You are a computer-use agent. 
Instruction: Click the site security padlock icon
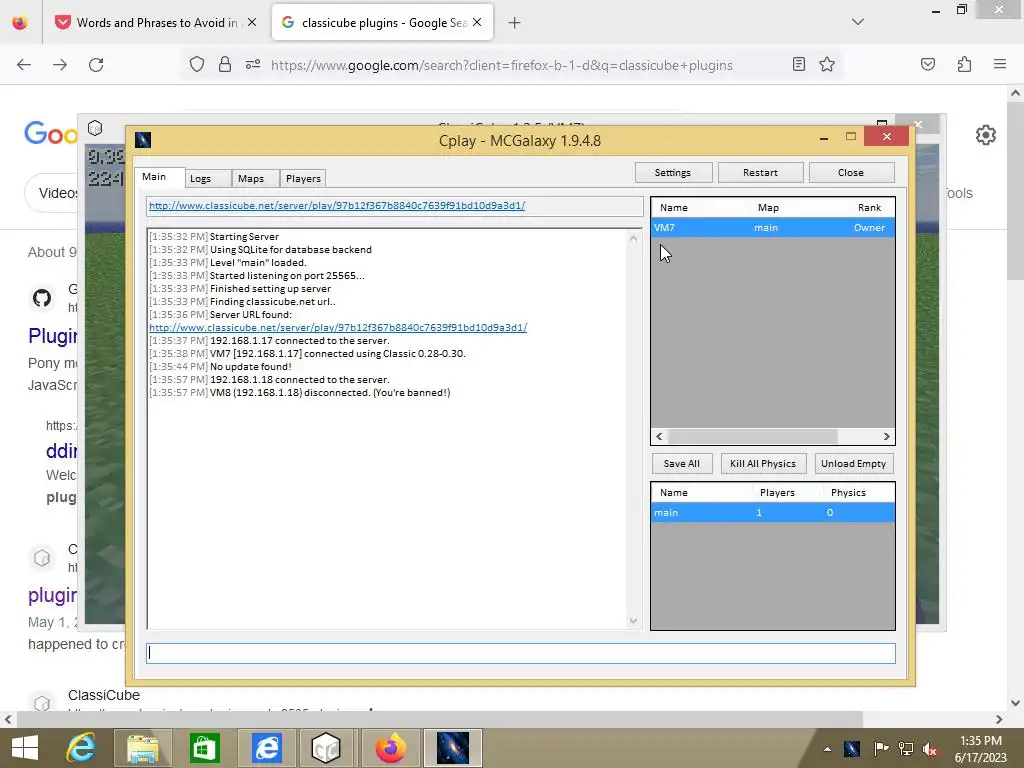pyautogui.click(x=225, y=64)
